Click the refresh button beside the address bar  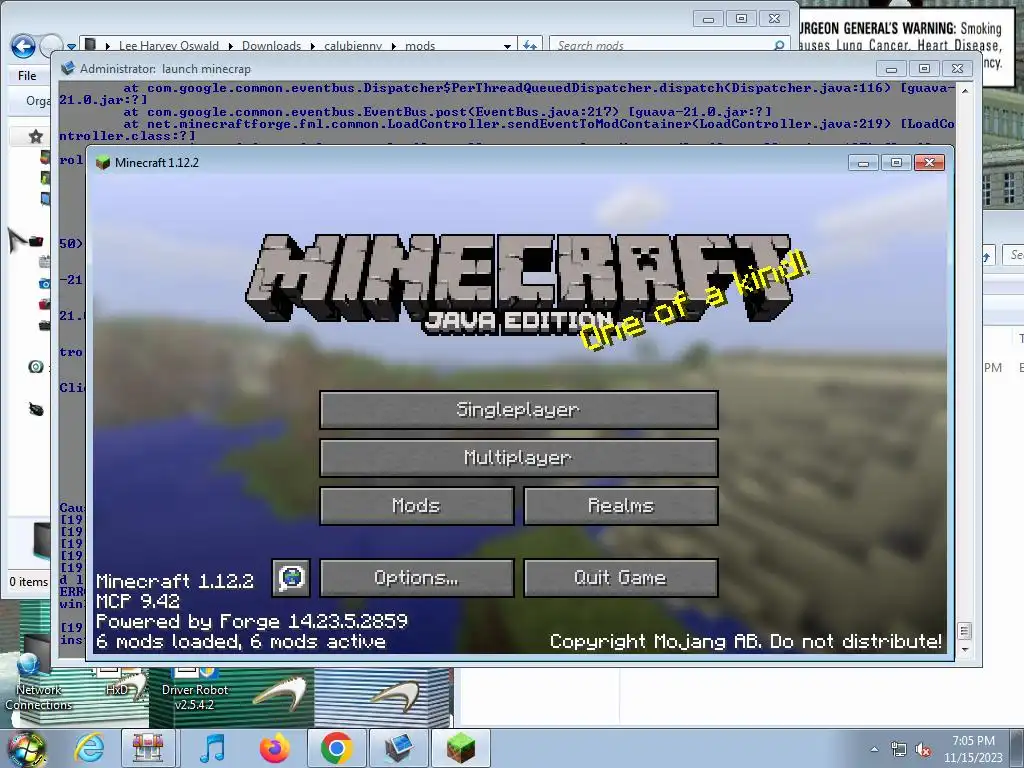[529, 45]
